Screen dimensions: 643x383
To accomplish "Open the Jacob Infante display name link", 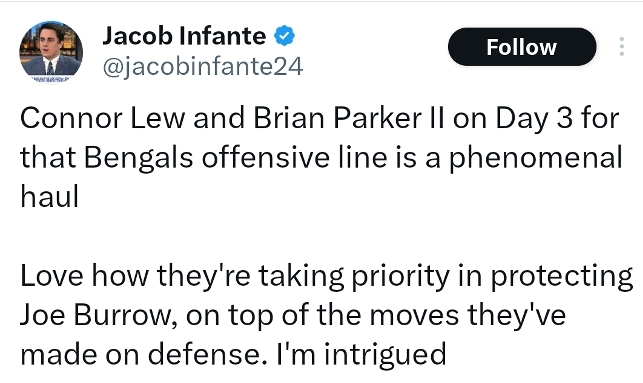I will (x=184, y=36).
